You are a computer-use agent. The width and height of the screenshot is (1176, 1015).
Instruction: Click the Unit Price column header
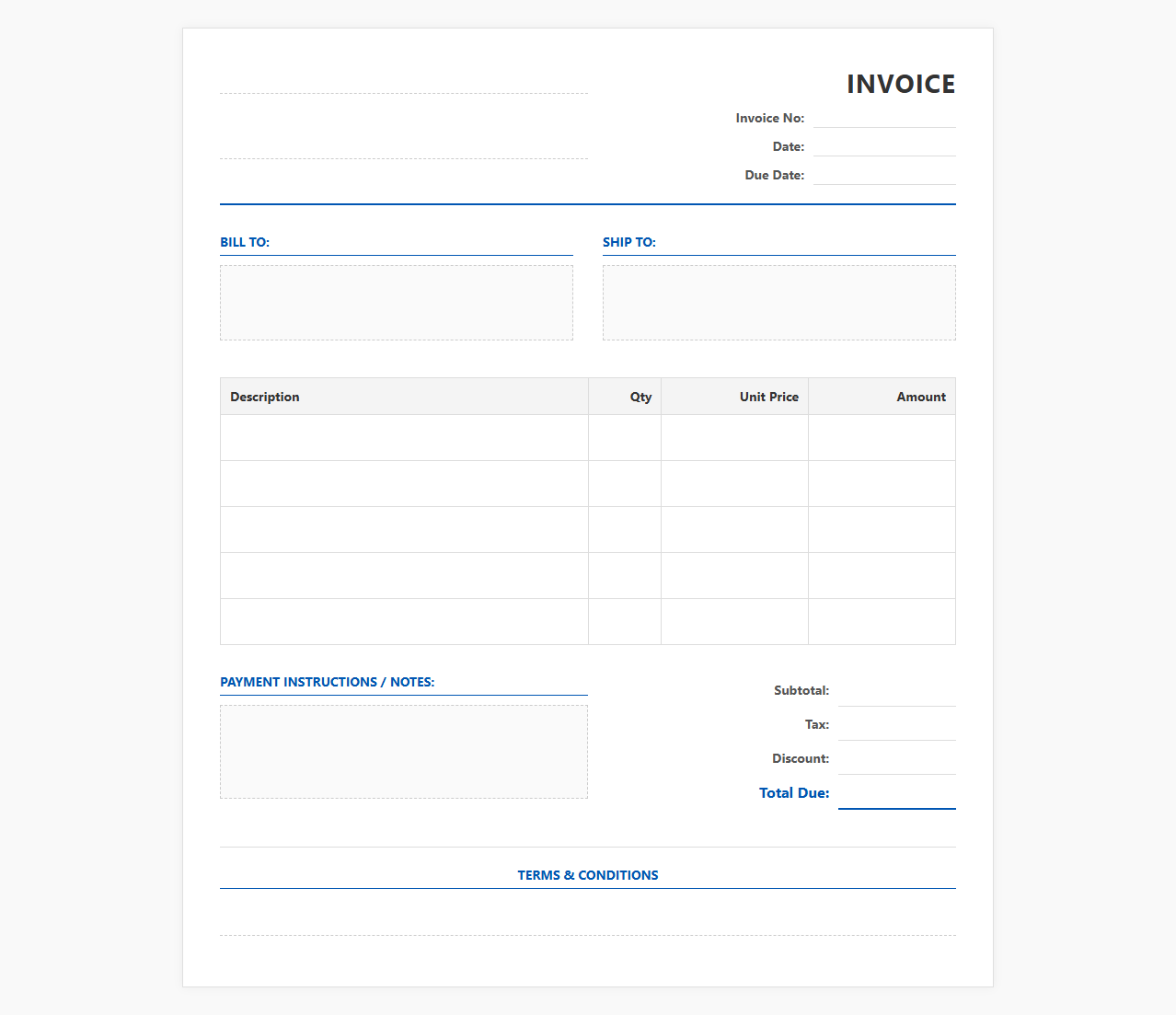pos(735,397)
